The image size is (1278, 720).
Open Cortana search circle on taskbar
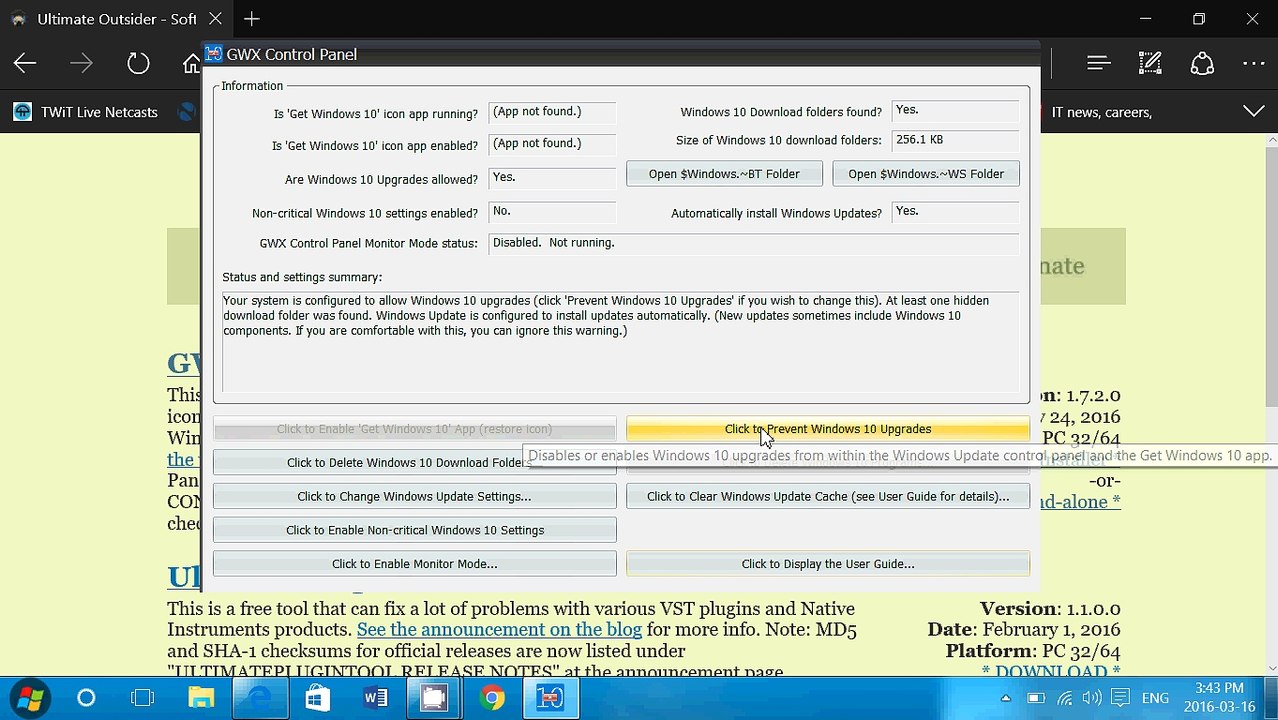tap(86, 698)
